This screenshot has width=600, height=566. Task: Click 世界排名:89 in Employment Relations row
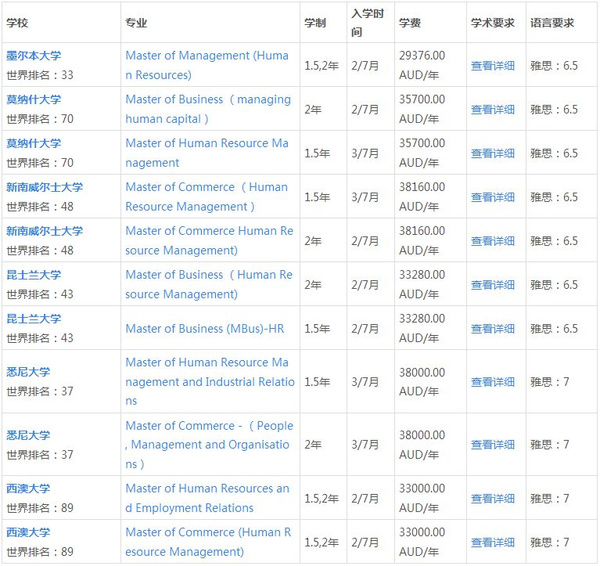pos(40,508)
